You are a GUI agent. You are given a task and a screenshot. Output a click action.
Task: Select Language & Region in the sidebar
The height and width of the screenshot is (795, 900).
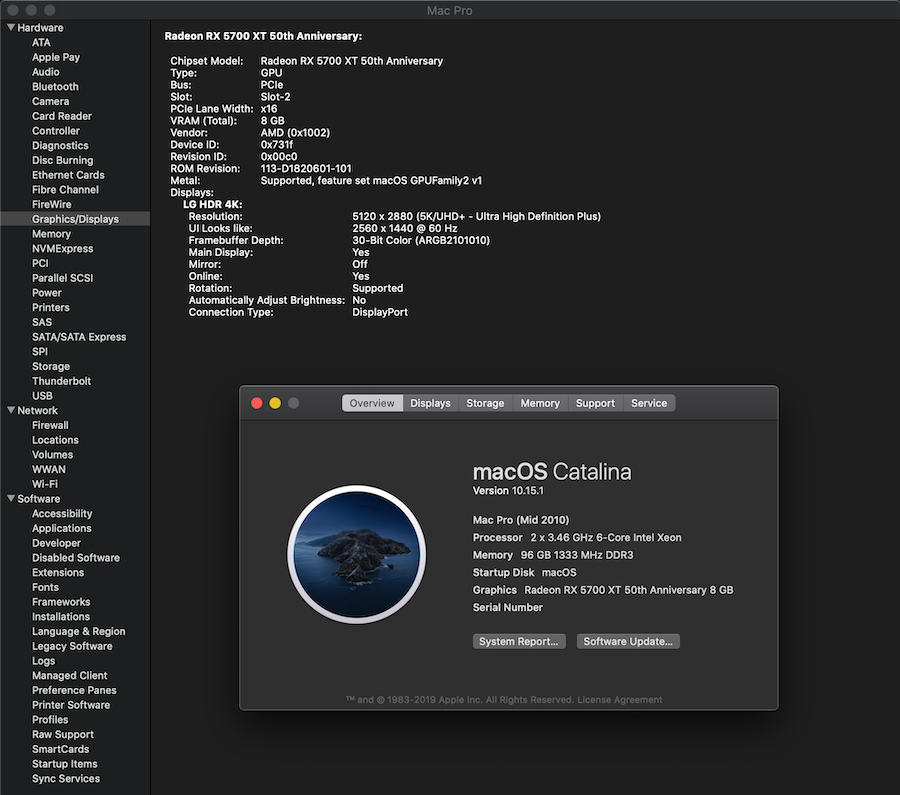79,631
